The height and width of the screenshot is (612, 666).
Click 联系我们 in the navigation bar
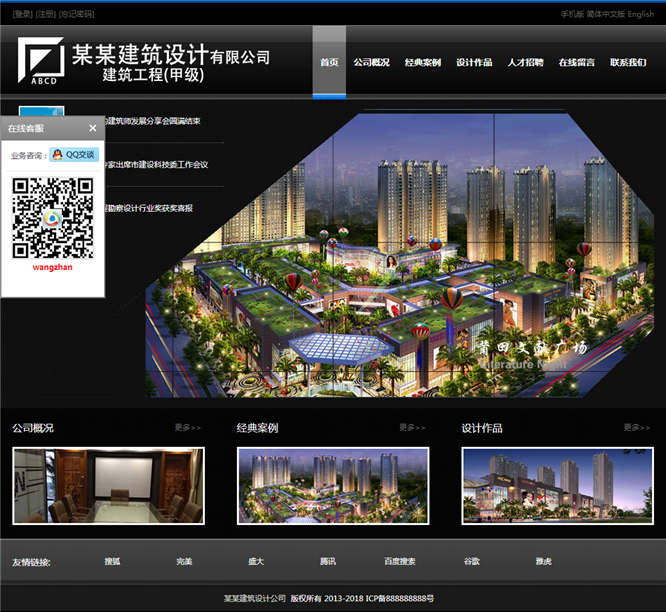(628, 62)
